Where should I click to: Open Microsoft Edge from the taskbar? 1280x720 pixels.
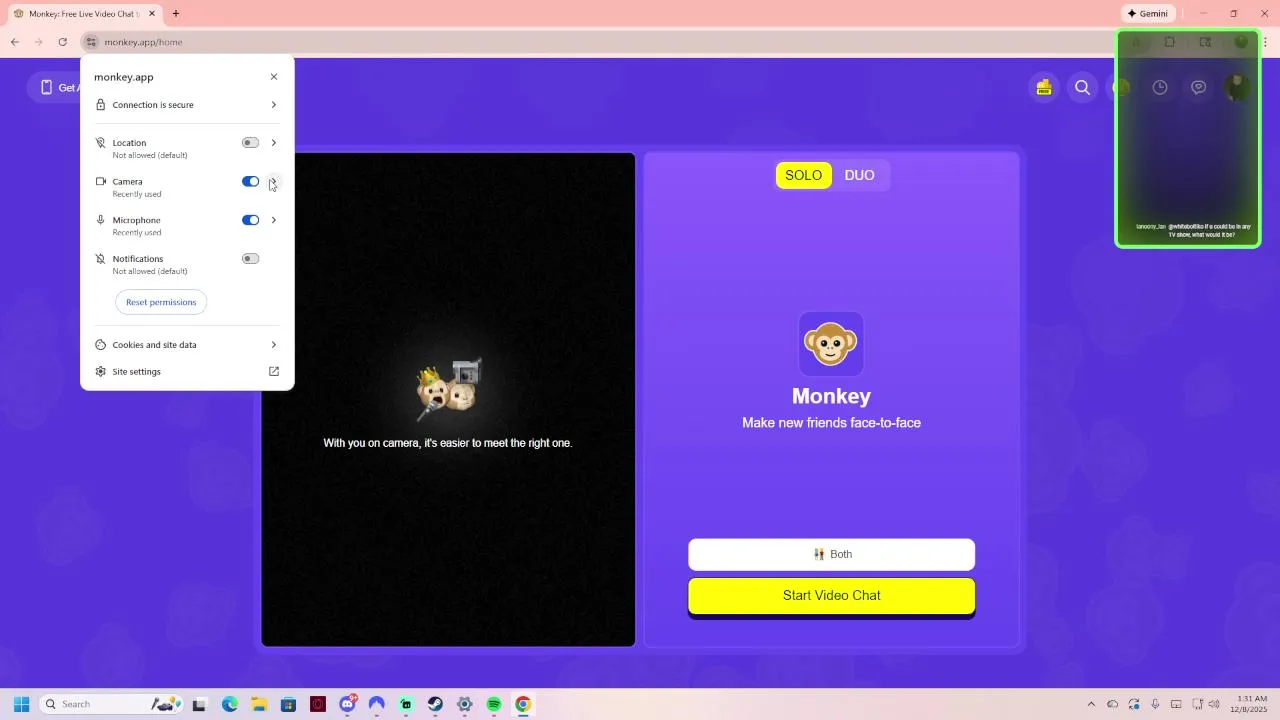point(230,704)
